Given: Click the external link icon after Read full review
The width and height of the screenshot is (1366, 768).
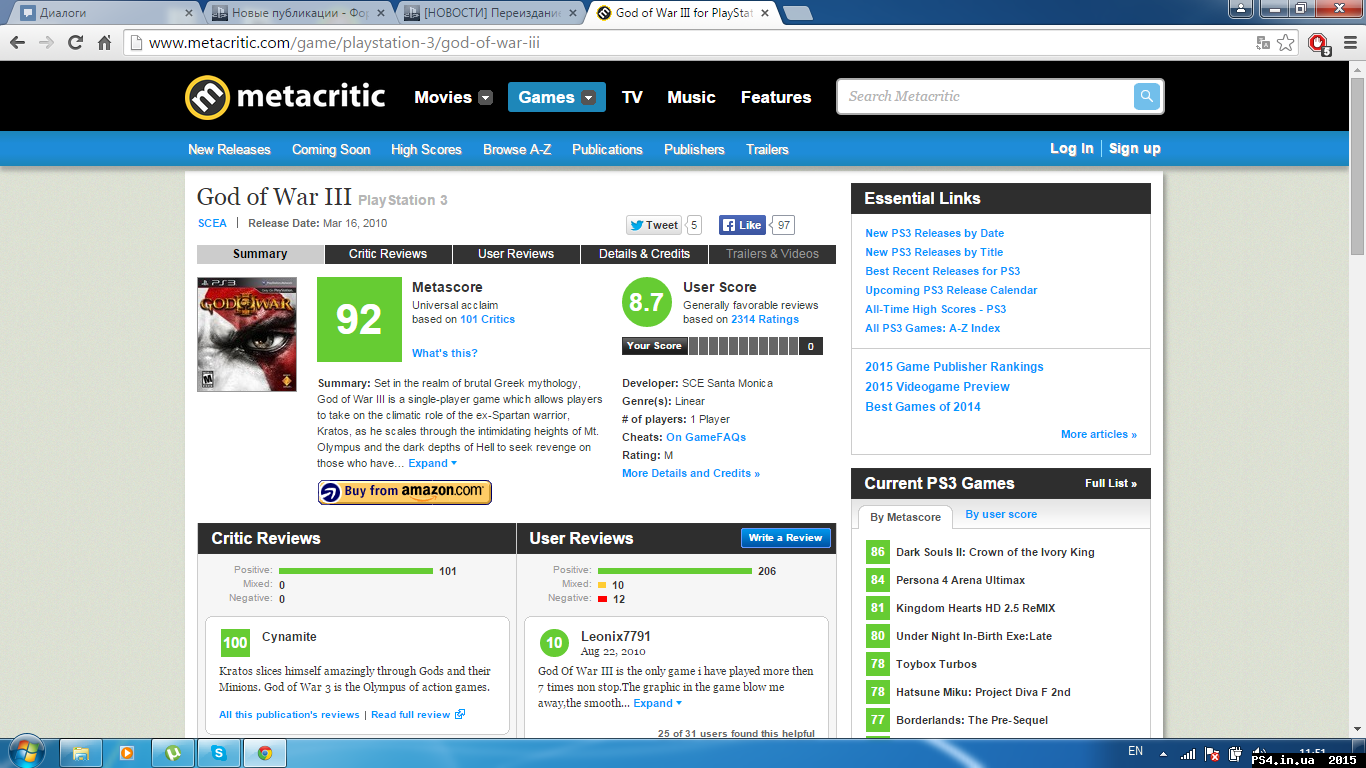Looking at the screenshot, I should coord(460,714).
